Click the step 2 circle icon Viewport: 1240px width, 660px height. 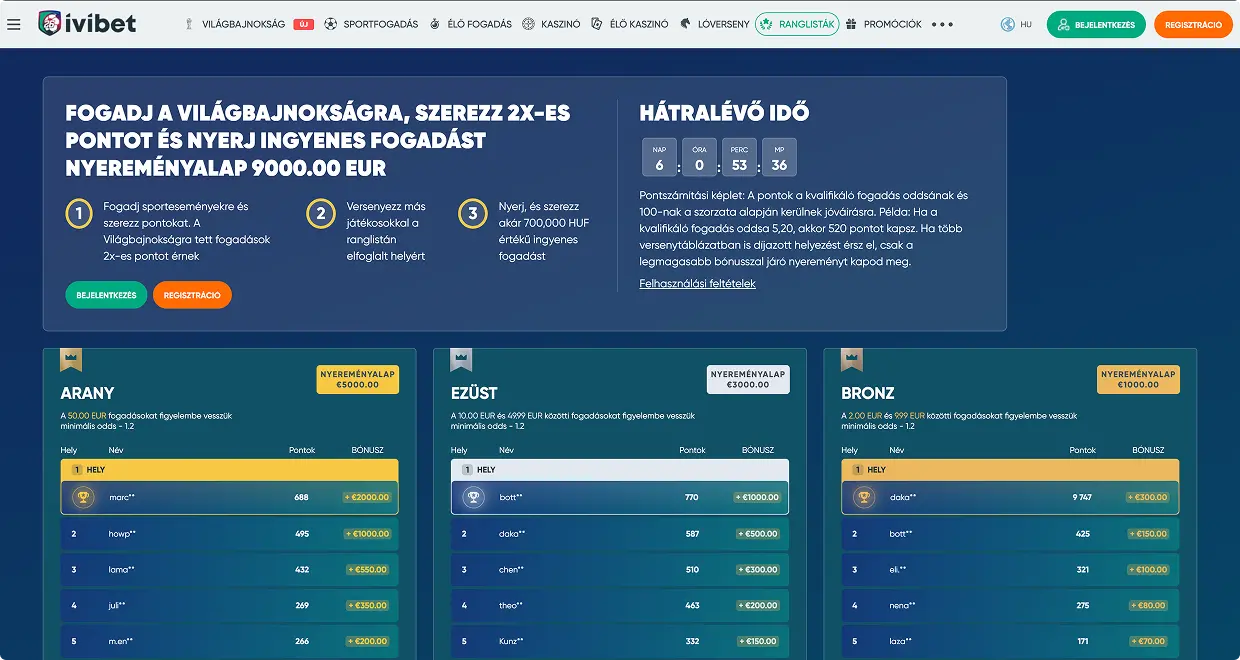point(320,214)
